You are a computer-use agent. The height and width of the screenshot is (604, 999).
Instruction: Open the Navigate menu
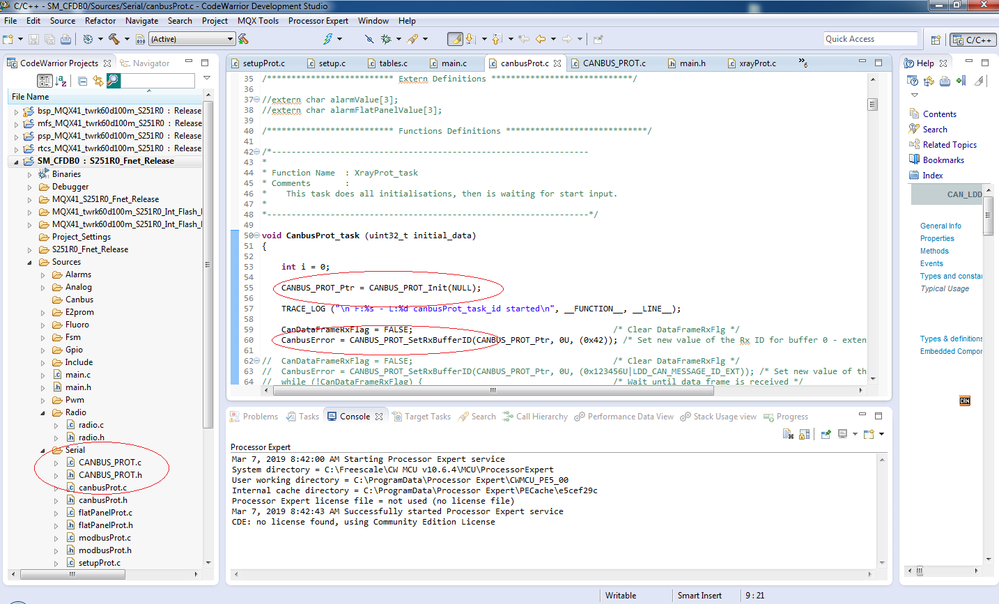(141, 20)
